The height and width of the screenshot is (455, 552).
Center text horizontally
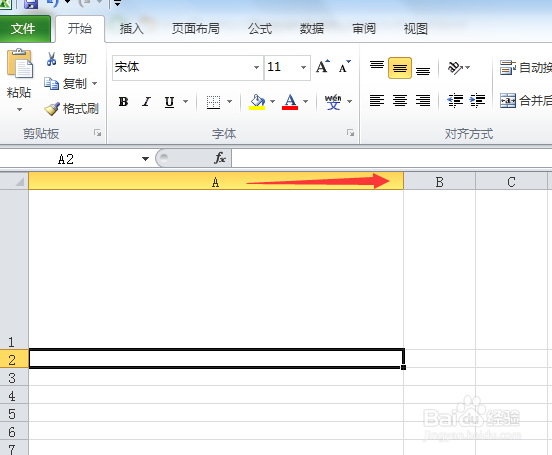[400, 101]
